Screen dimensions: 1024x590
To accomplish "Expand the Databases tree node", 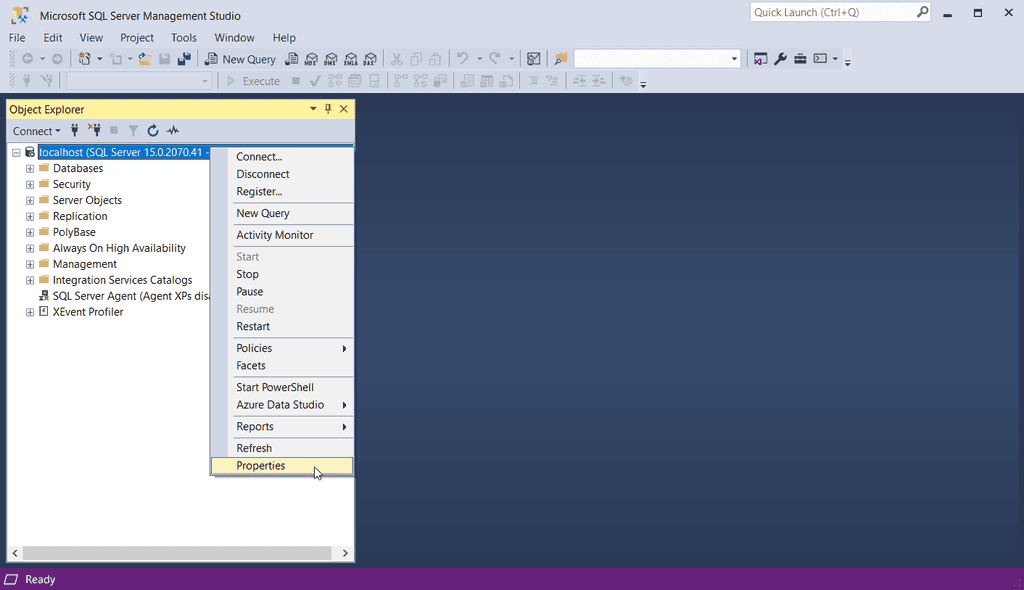I will click(30, 169).
